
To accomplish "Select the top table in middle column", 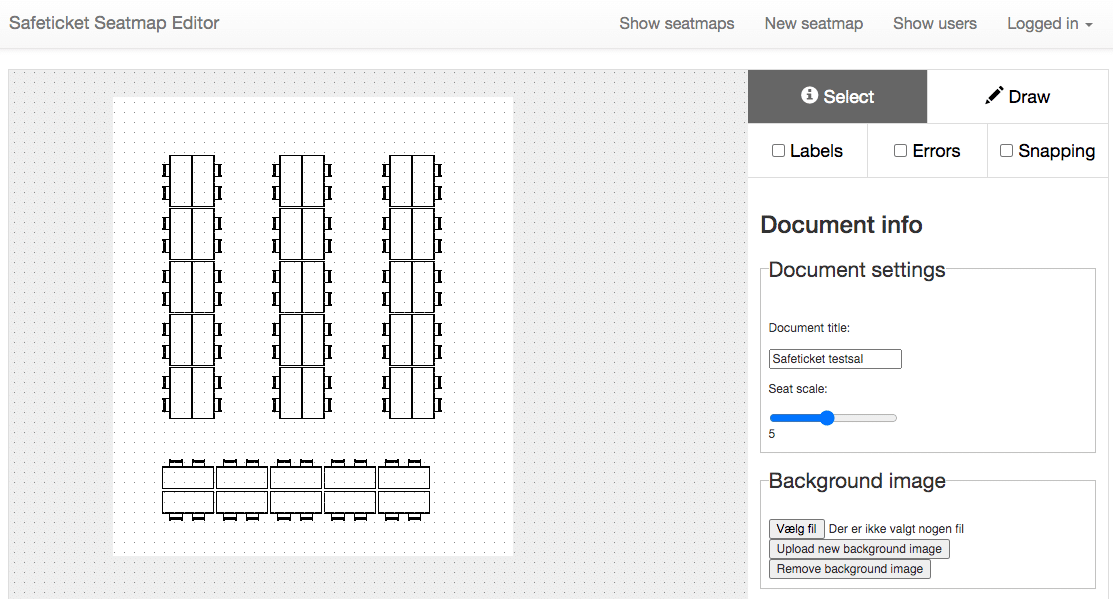I will point(302,181).
